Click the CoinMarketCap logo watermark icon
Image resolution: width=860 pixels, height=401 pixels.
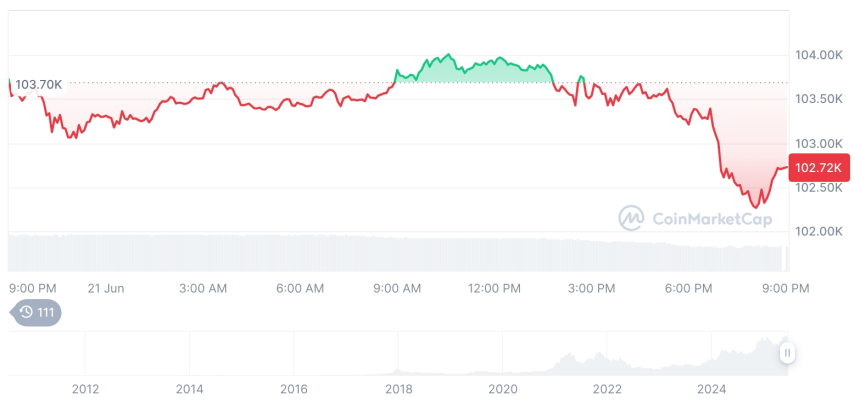pos(631,218)
